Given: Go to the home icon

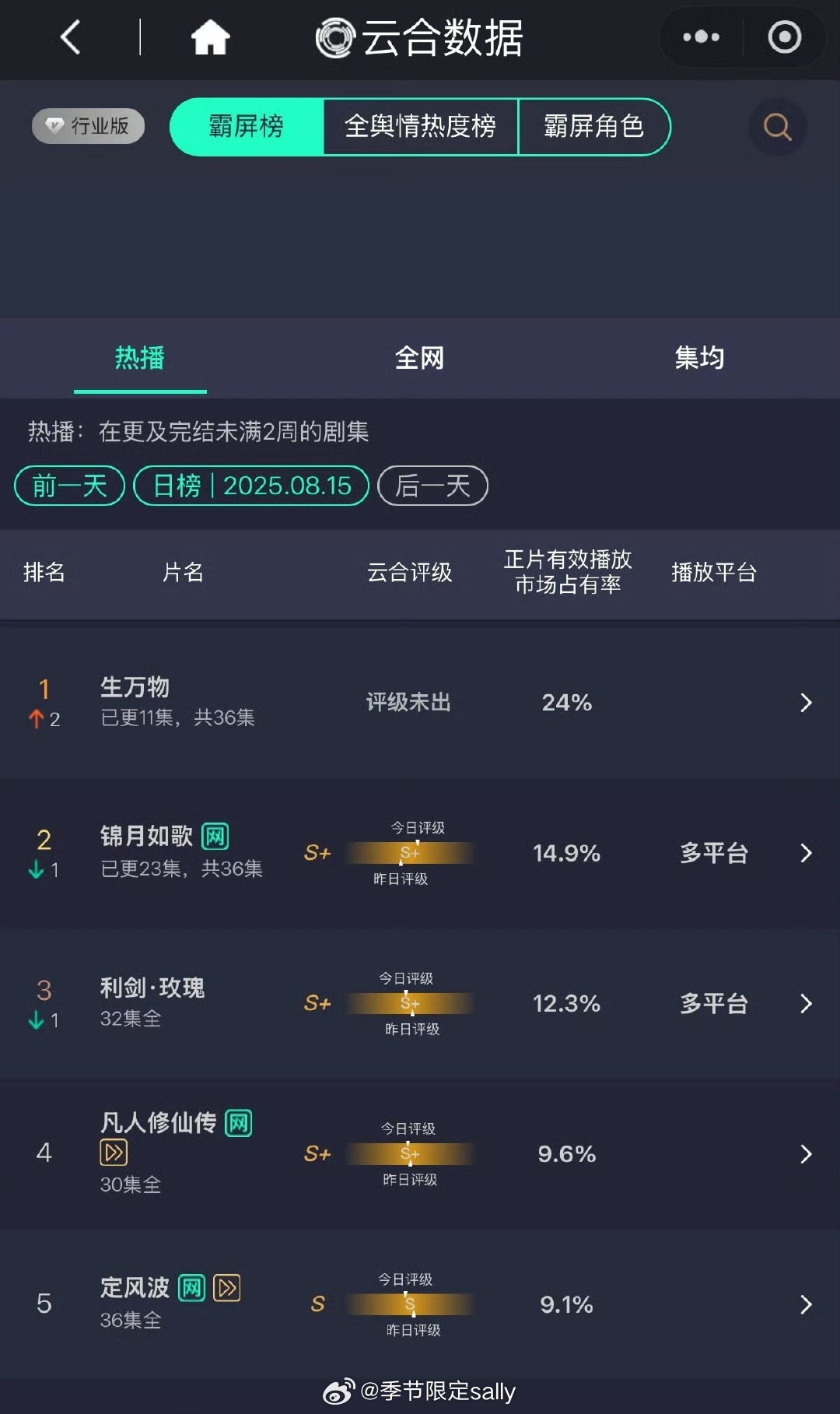Looking at the screenshot, I should 211,37.
